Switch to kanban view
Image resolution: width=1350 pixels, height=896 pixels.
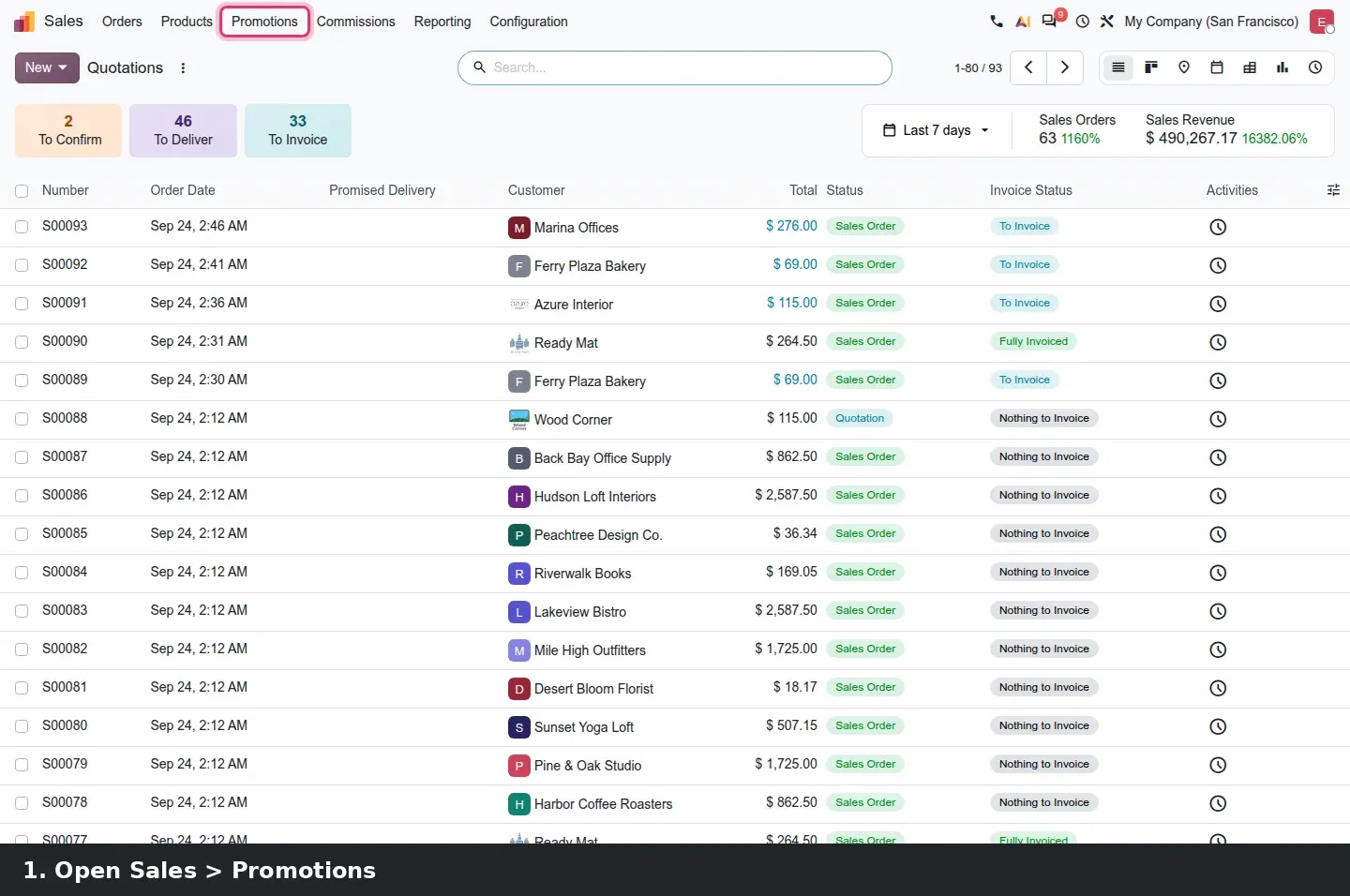point(1151,67)
